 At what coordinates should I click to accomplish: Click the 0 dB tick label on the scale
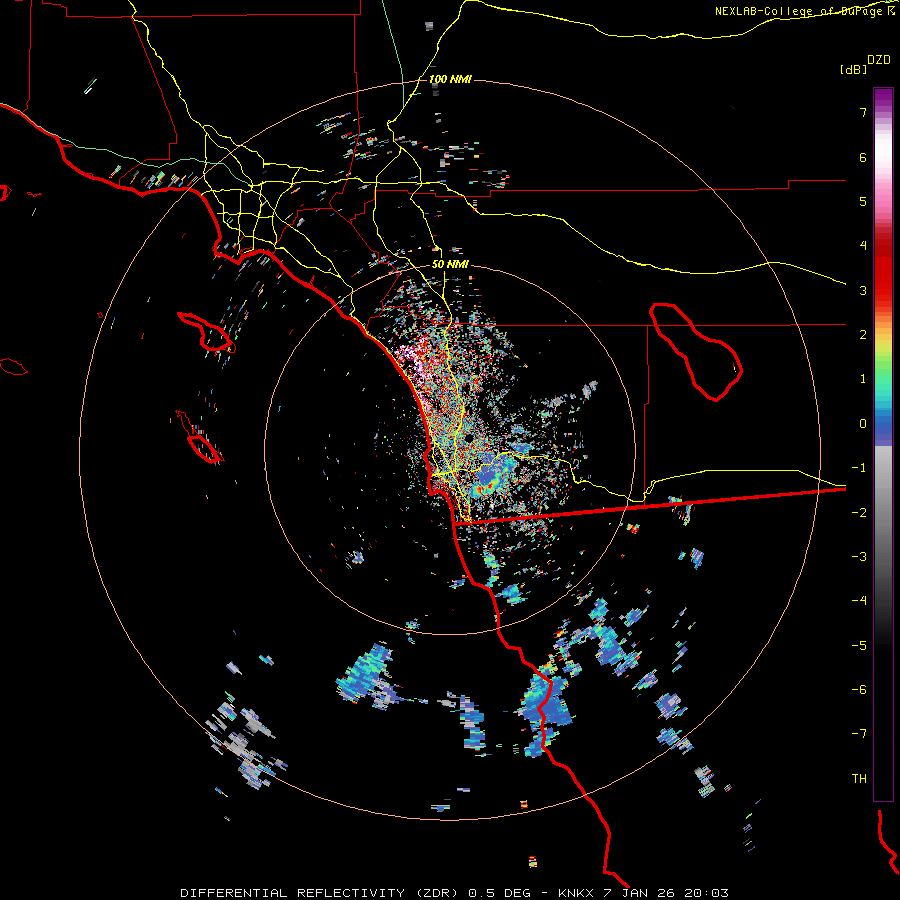coord(863,424)
